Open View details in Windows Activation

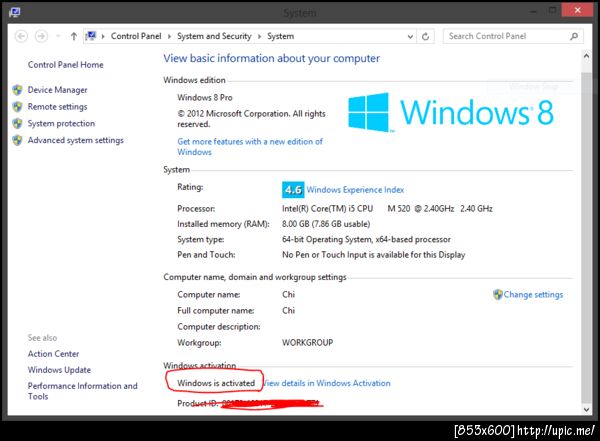coord(326,383)
